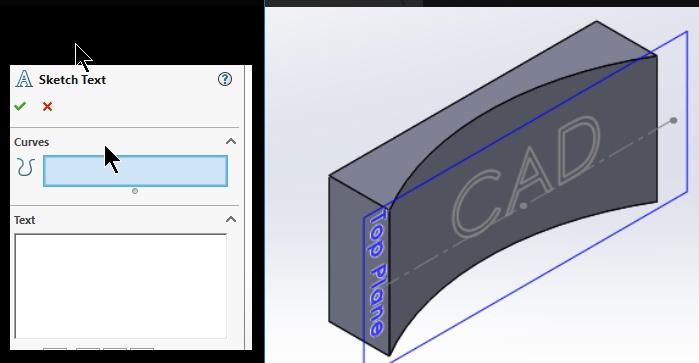This screenshot has width=699, height=363.
Task: Click the curve selection icon
Action: point(25,167)
